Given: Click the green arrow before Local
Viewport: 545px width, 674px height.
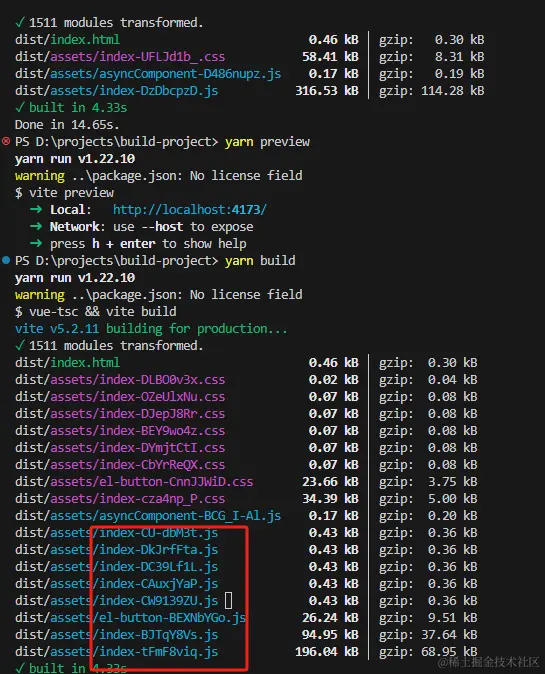Looking at the screenshot, I should 36,209.
